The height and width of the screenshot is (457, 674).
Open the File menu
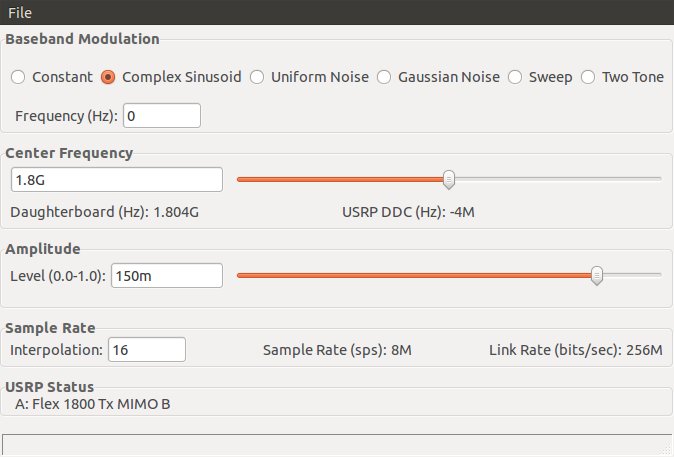pyautogui.click(x=20, y=11)
